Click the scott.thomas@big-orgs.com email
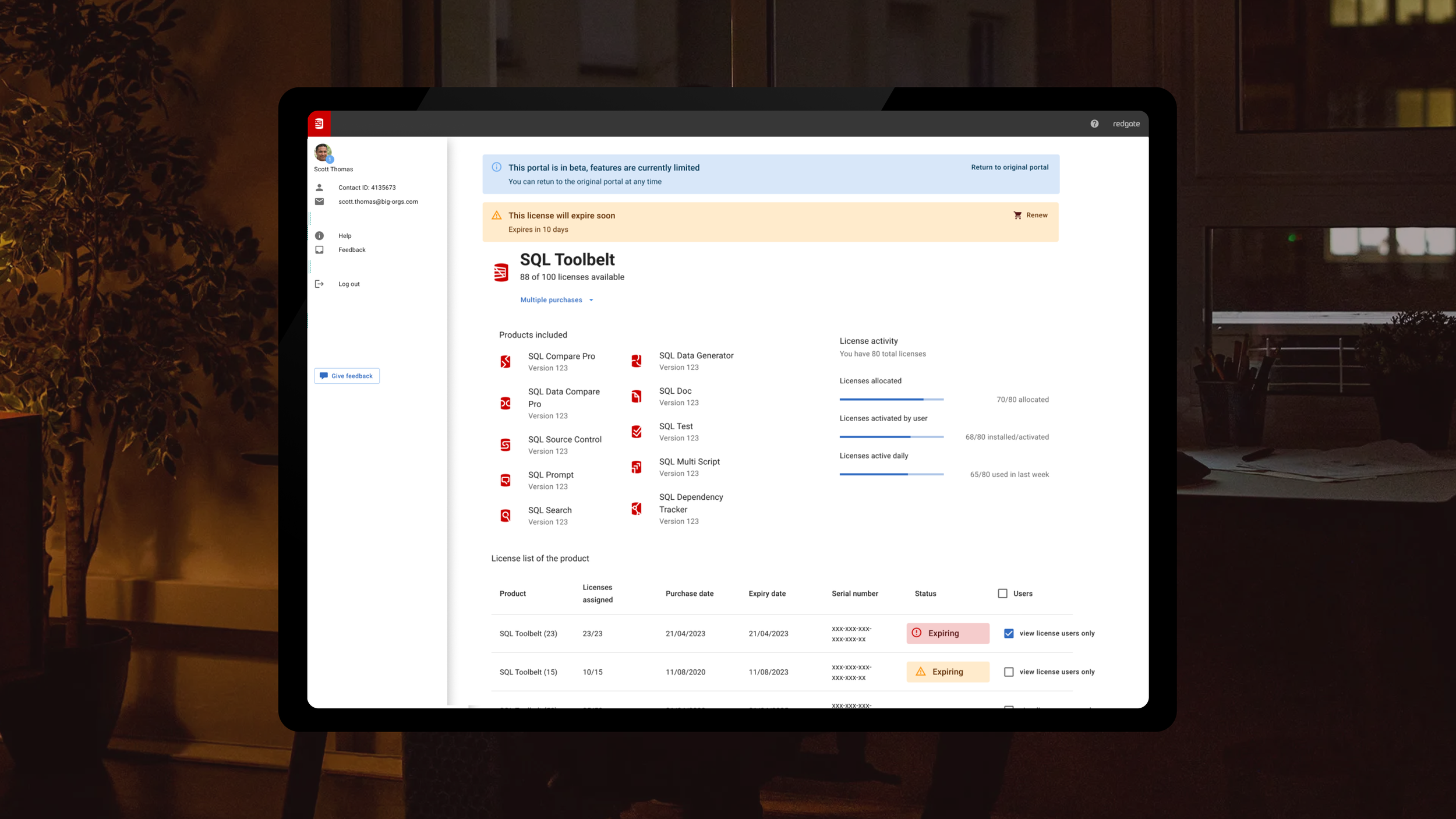This screenshot has height=819, width=1456. 378,202
